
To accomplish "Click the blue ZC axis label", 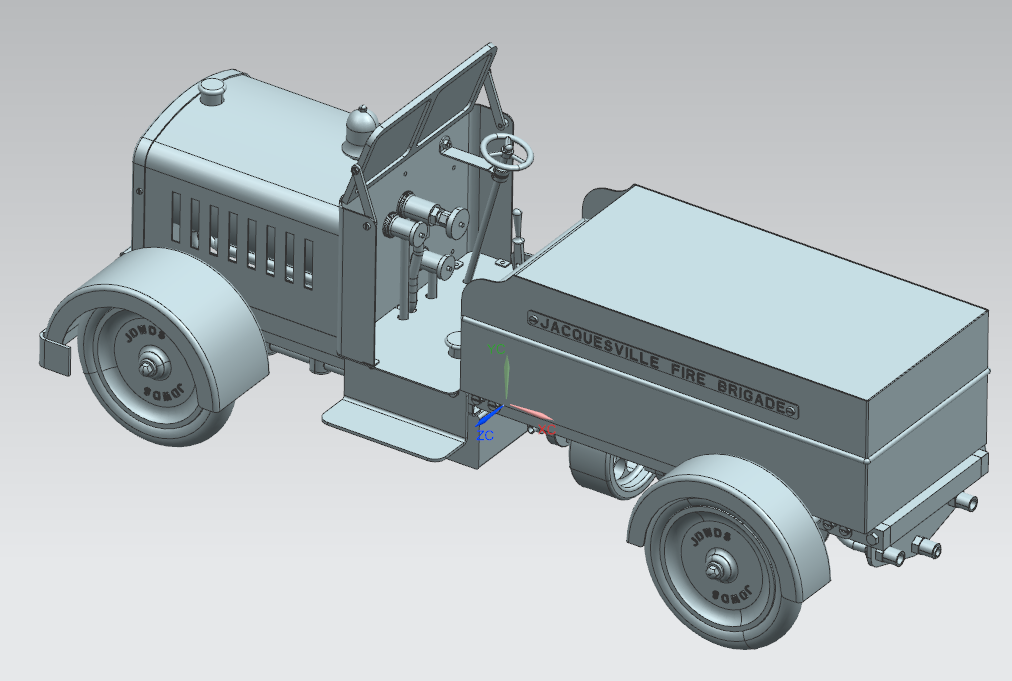I will coord(485,435).
